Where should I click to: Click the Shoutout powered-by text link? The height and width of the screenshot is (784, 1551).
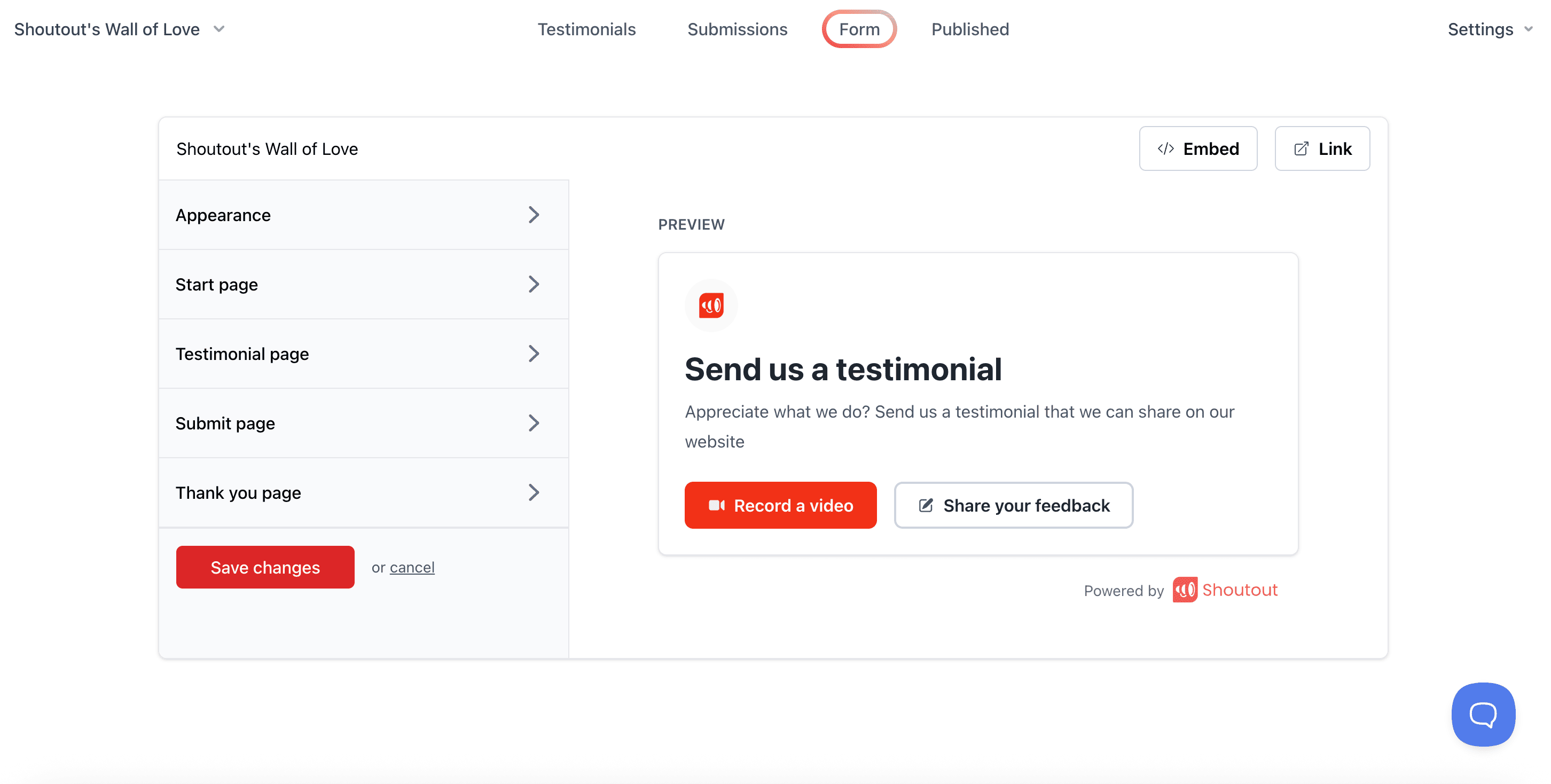1239,590
